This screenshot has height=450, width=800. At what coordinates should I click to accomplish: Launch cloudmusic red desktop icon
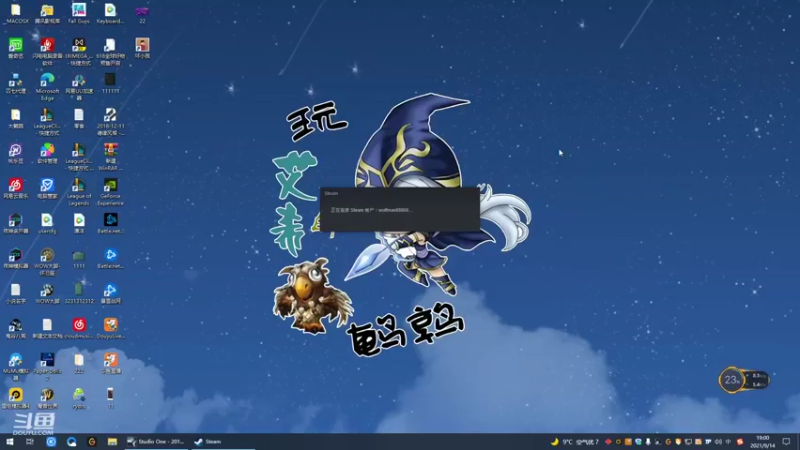79,328
